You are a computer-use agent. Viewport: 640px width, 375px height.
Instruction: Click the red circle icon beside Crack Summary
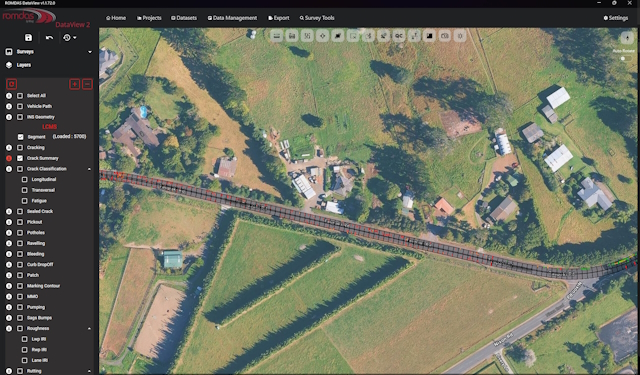tap(9, 158)
